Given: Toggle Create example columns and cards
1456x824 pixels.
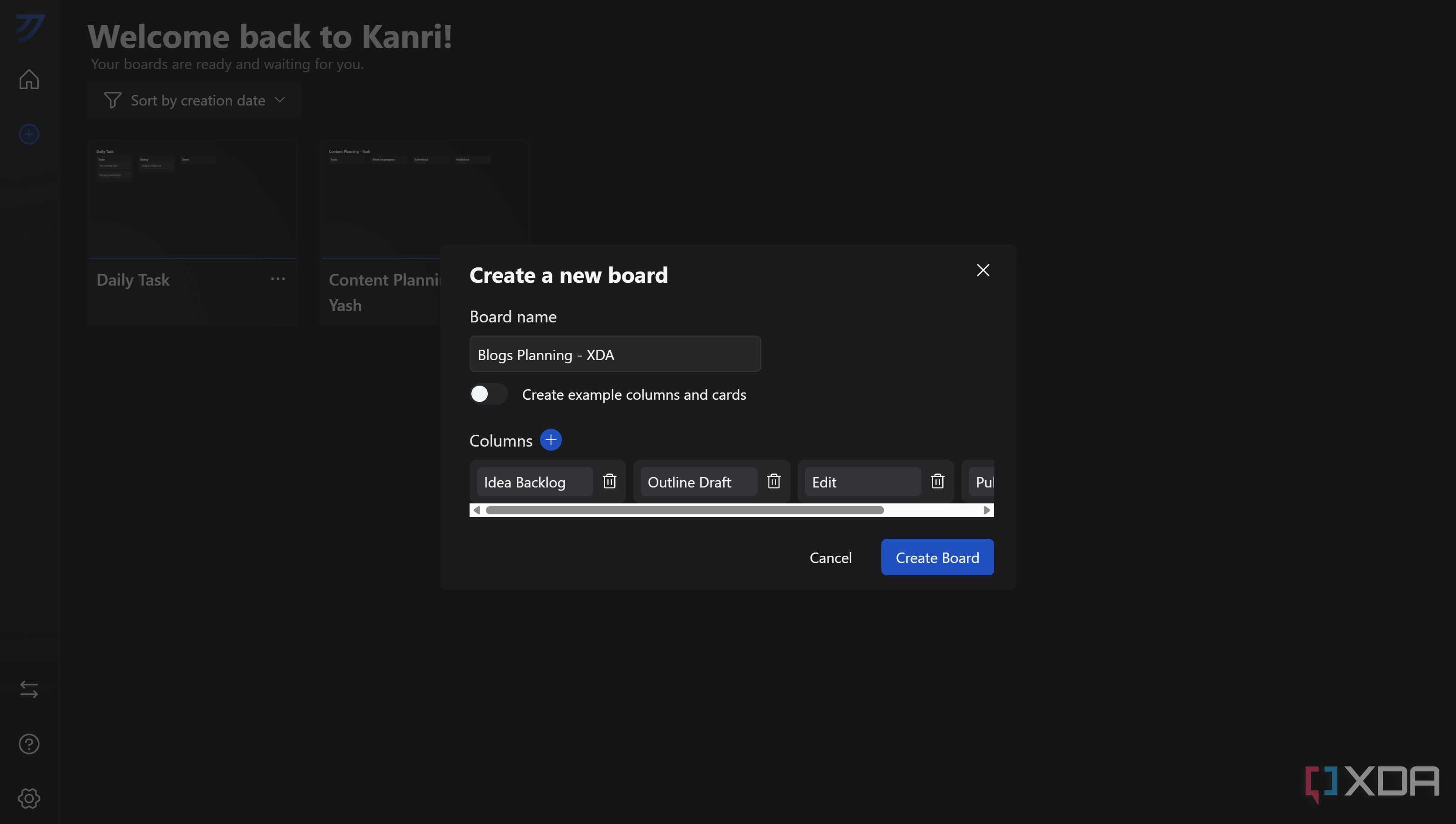Looking at the screenshot, I should click(488, 394).
